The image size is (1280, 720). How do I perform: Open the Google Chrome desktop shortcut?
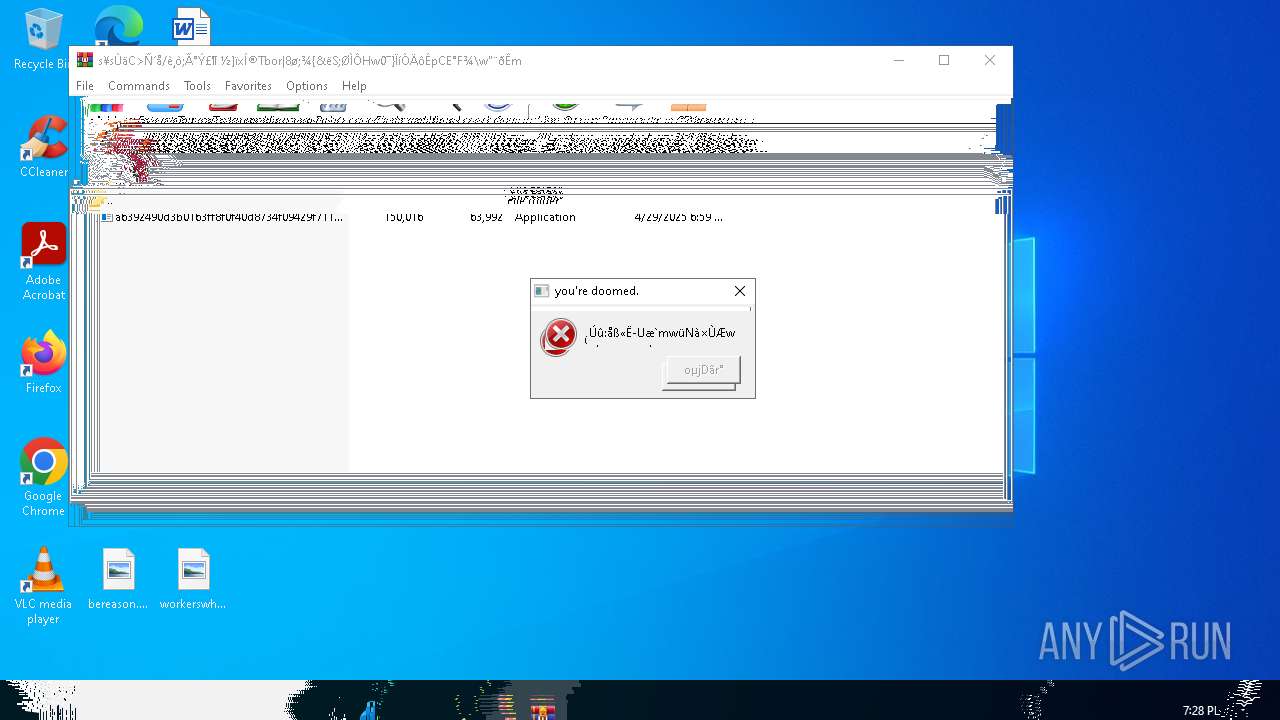coord(44,477)
